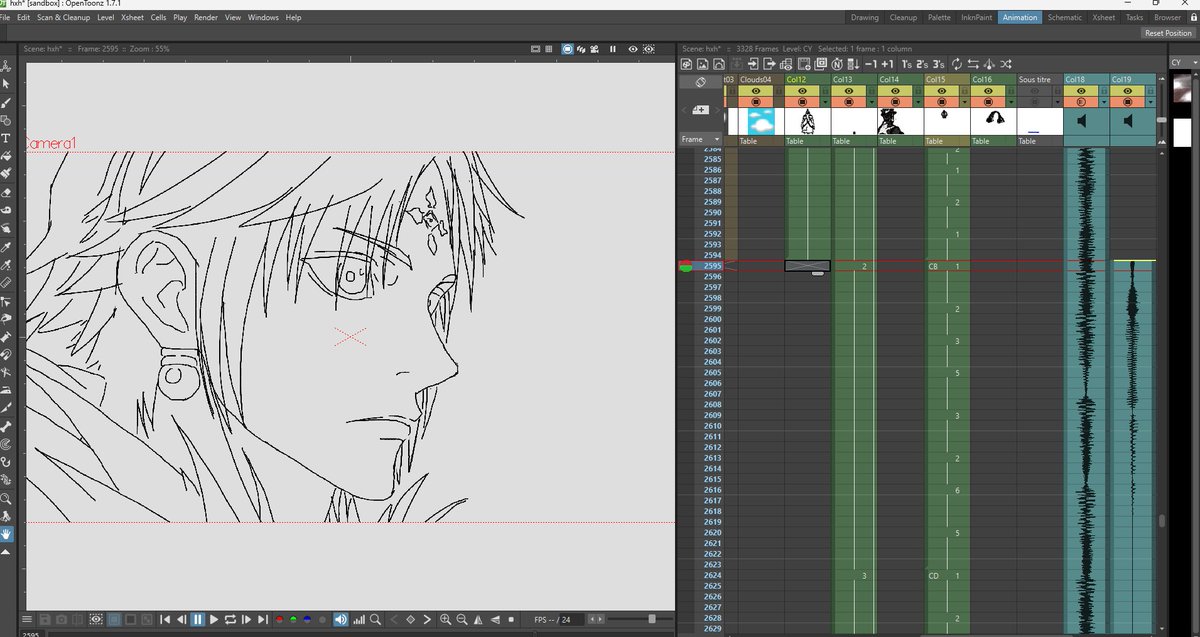
Task: Open the CY level dropdown in the right panel
Action: click(x=1182, y=63)
